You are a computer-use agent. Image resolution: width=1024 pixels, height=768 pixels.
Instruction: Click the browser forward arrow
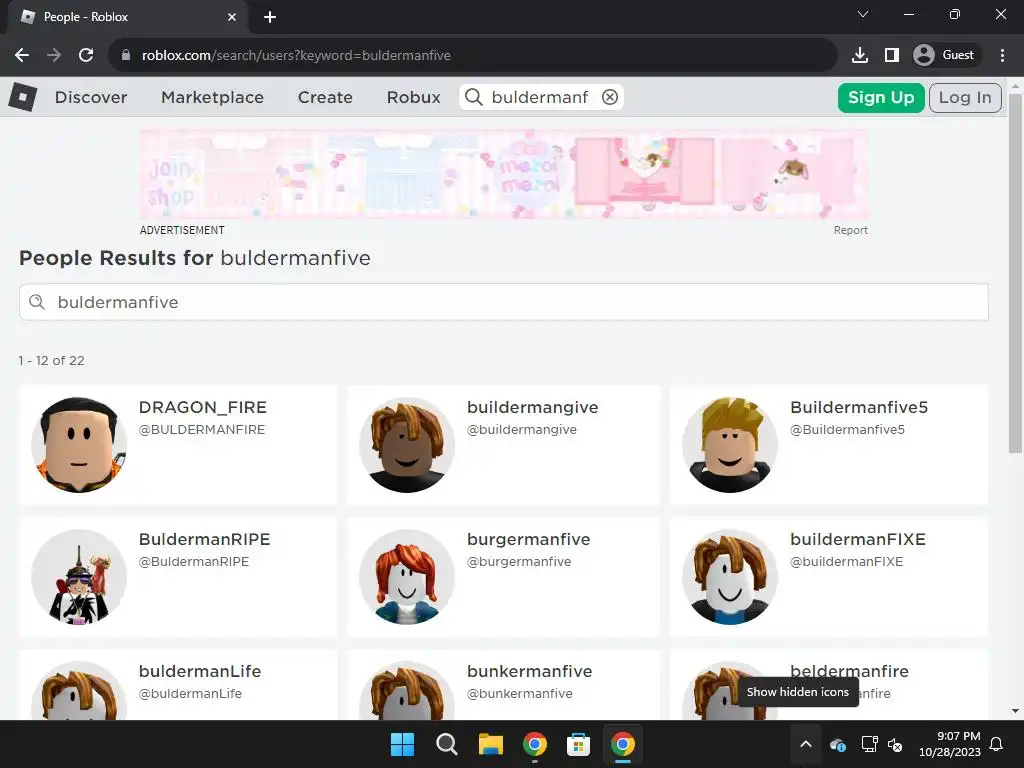pos(54,56)
